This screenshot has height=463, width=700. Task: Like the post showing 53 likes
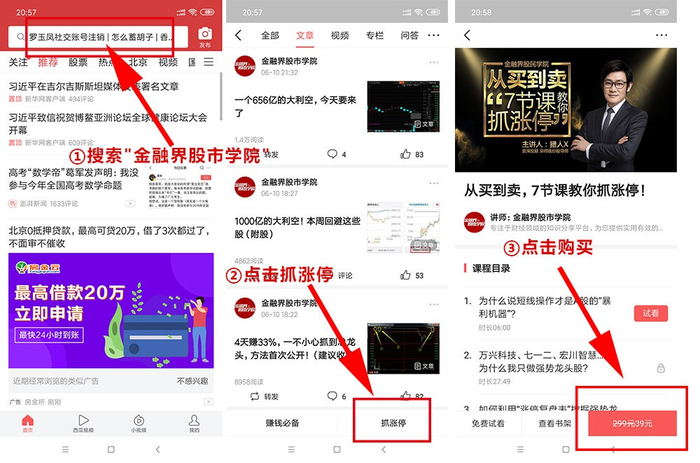pos(405,275)
